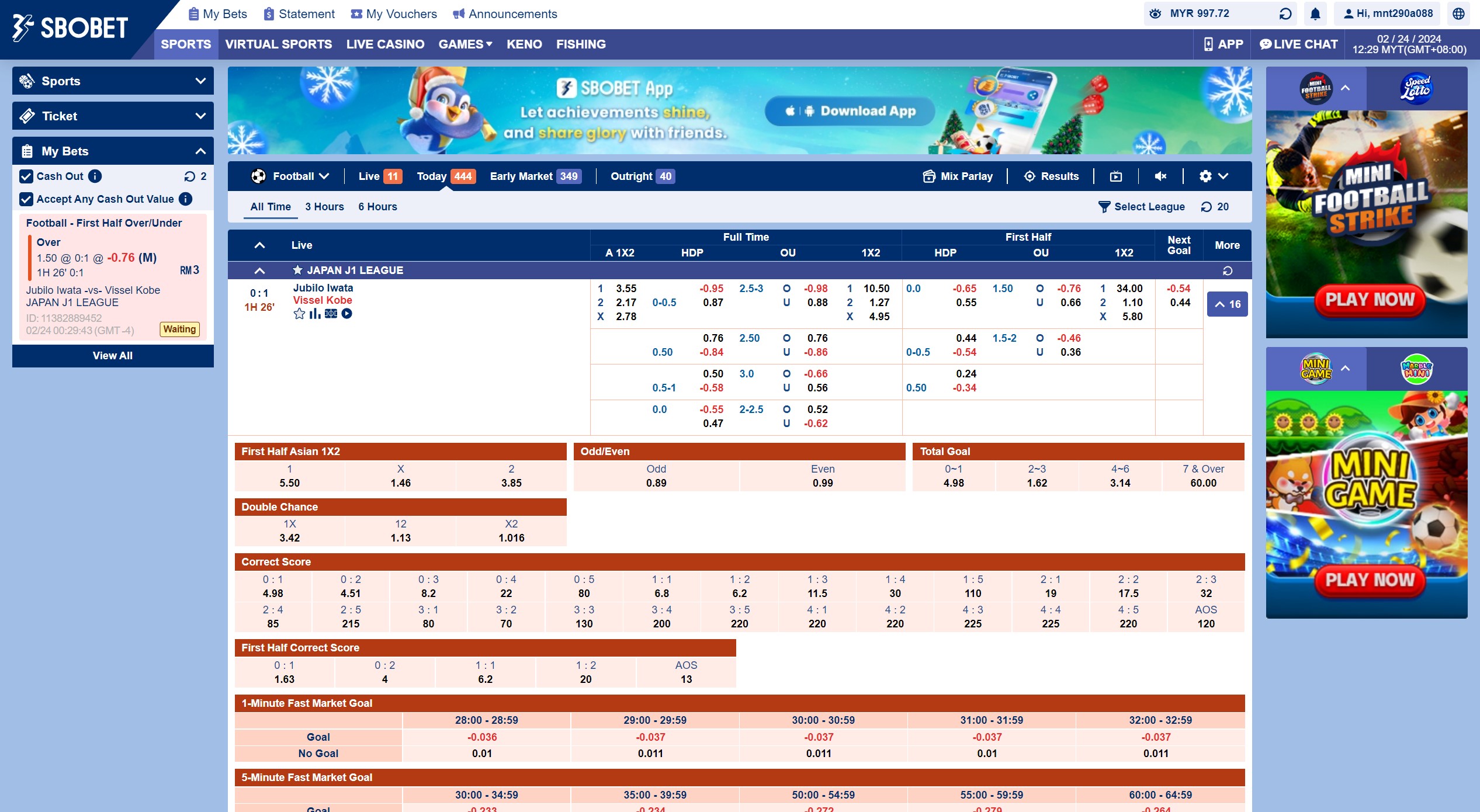
Task: Click PLAY NOW on Mini Football Strike
Action: tap(1370, 300)
